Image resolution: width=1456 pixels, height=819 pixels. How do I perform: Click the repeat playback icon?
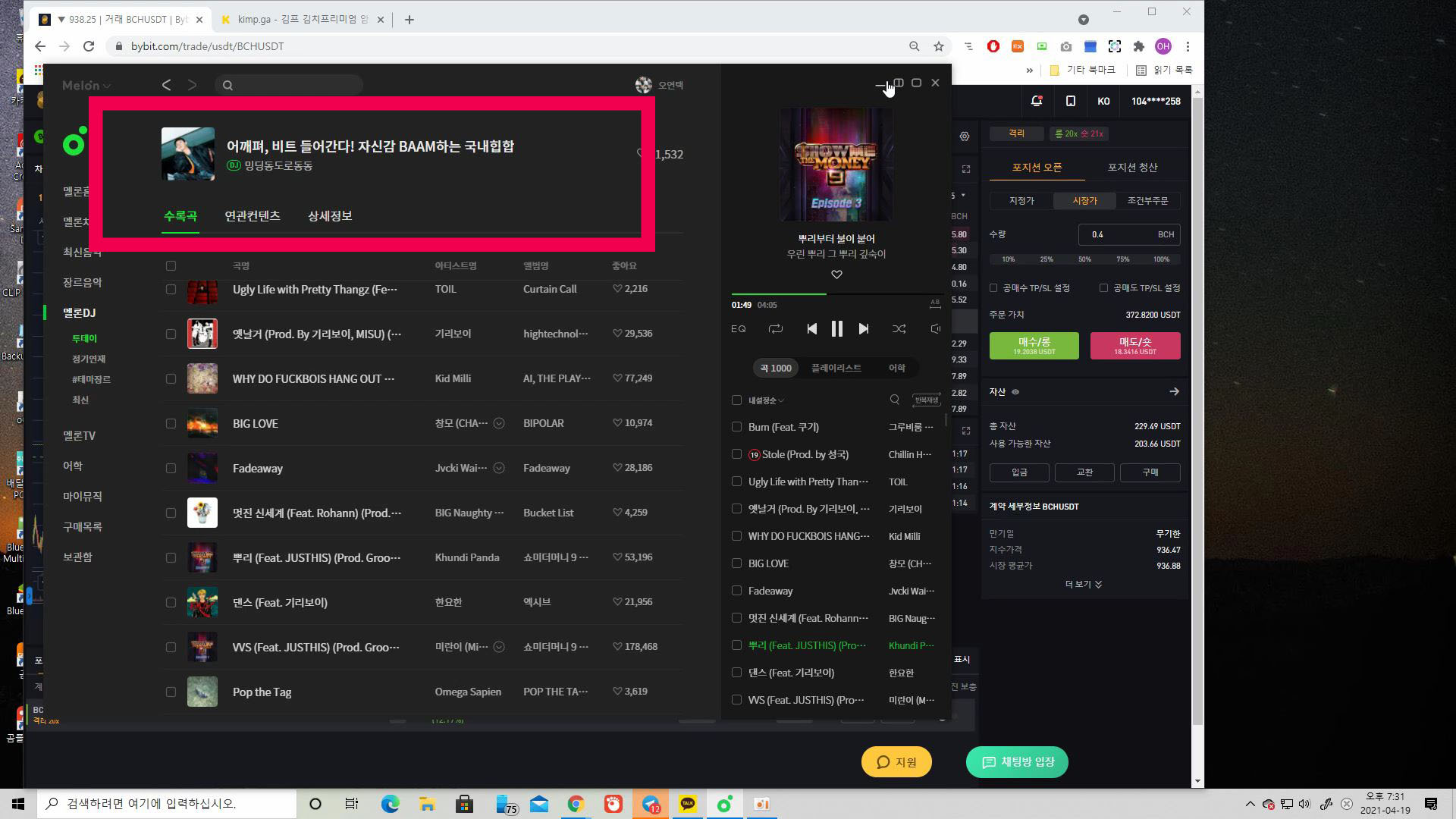click(774, 328)
